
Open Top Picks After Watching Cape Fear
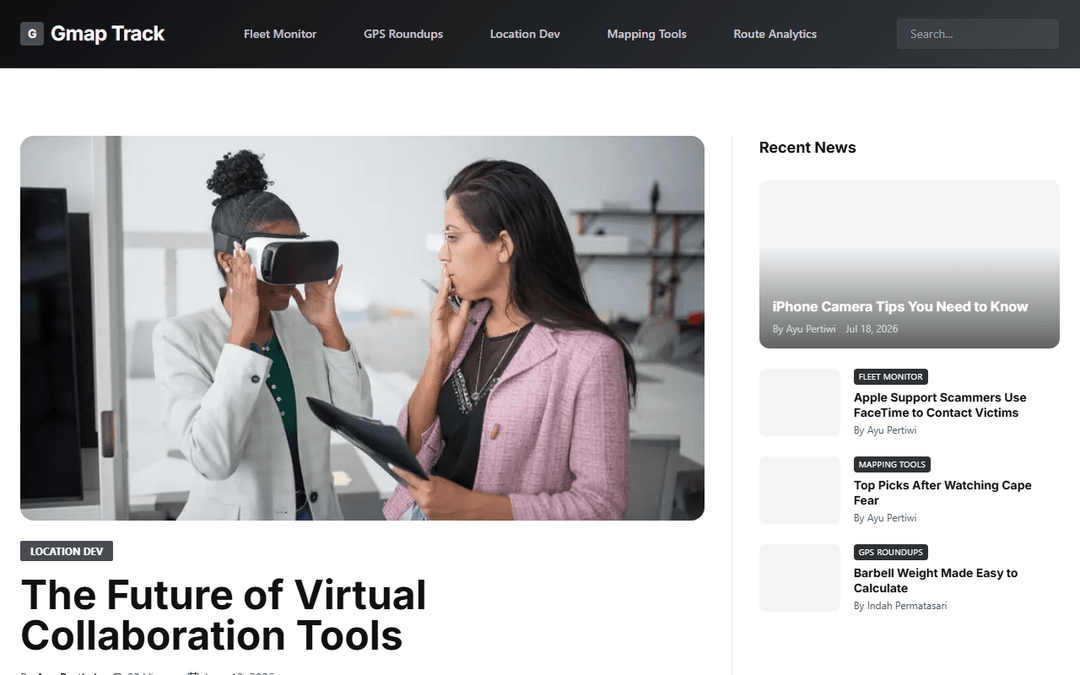942,492
